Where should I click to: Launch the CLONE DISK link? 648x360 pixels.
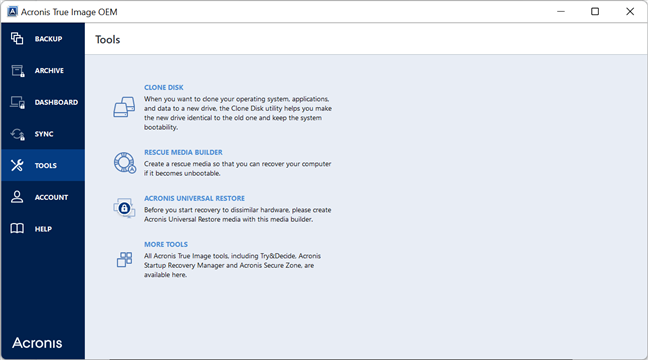pyautogui.click(x=164, y=88)
